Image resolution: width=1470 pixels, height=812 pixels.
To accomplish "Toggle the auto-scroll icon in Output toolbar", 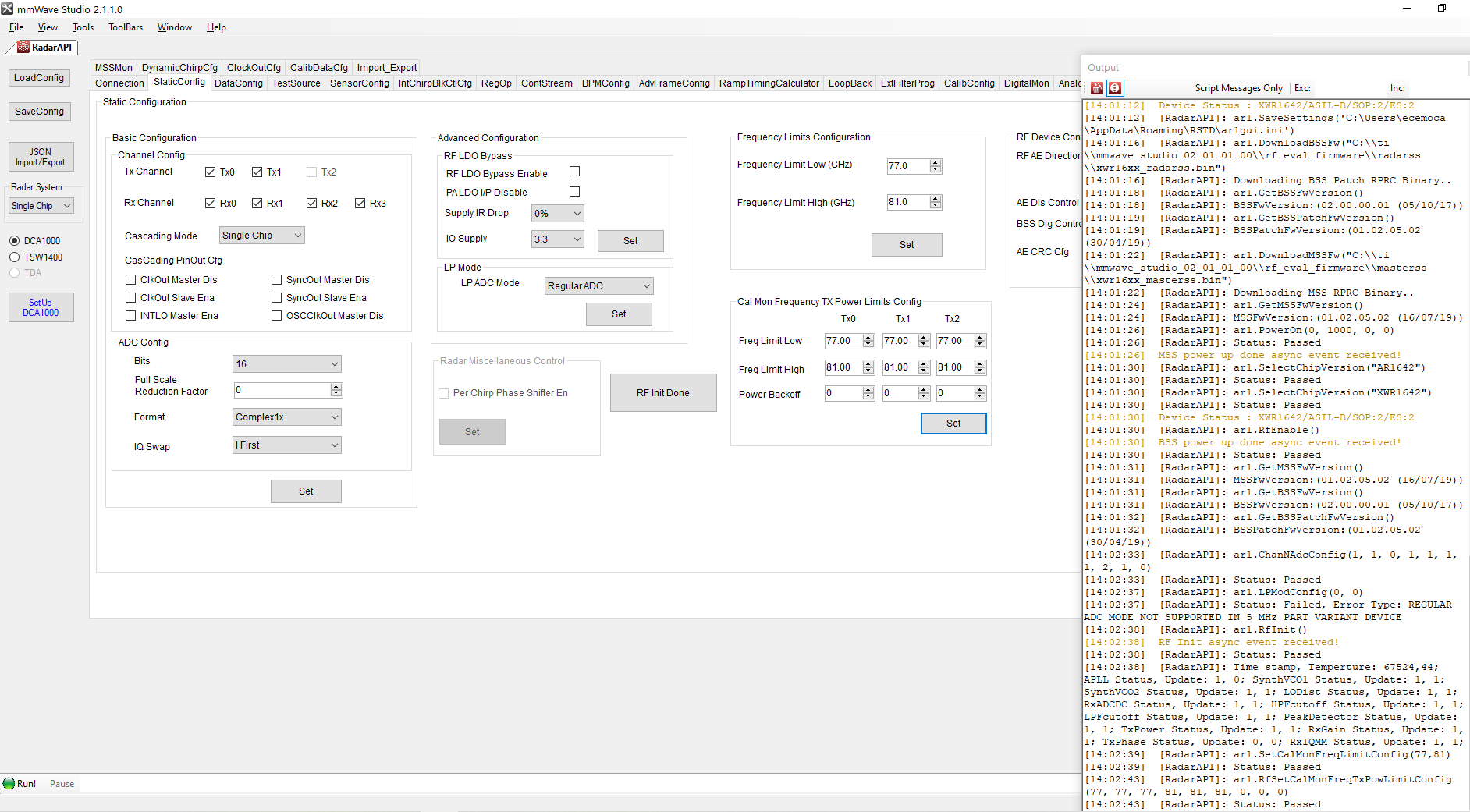I will coord(1116,88).
